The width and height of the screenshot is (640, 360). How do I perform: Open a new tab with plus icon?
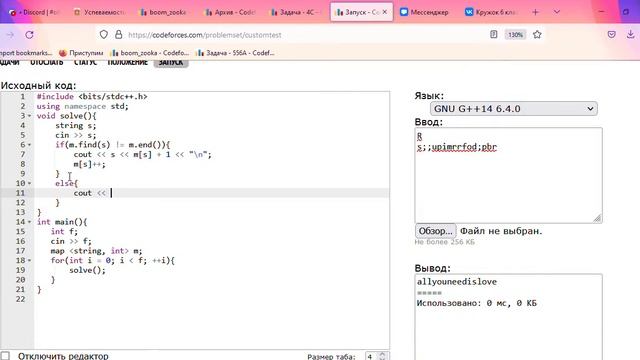(536, 12)
